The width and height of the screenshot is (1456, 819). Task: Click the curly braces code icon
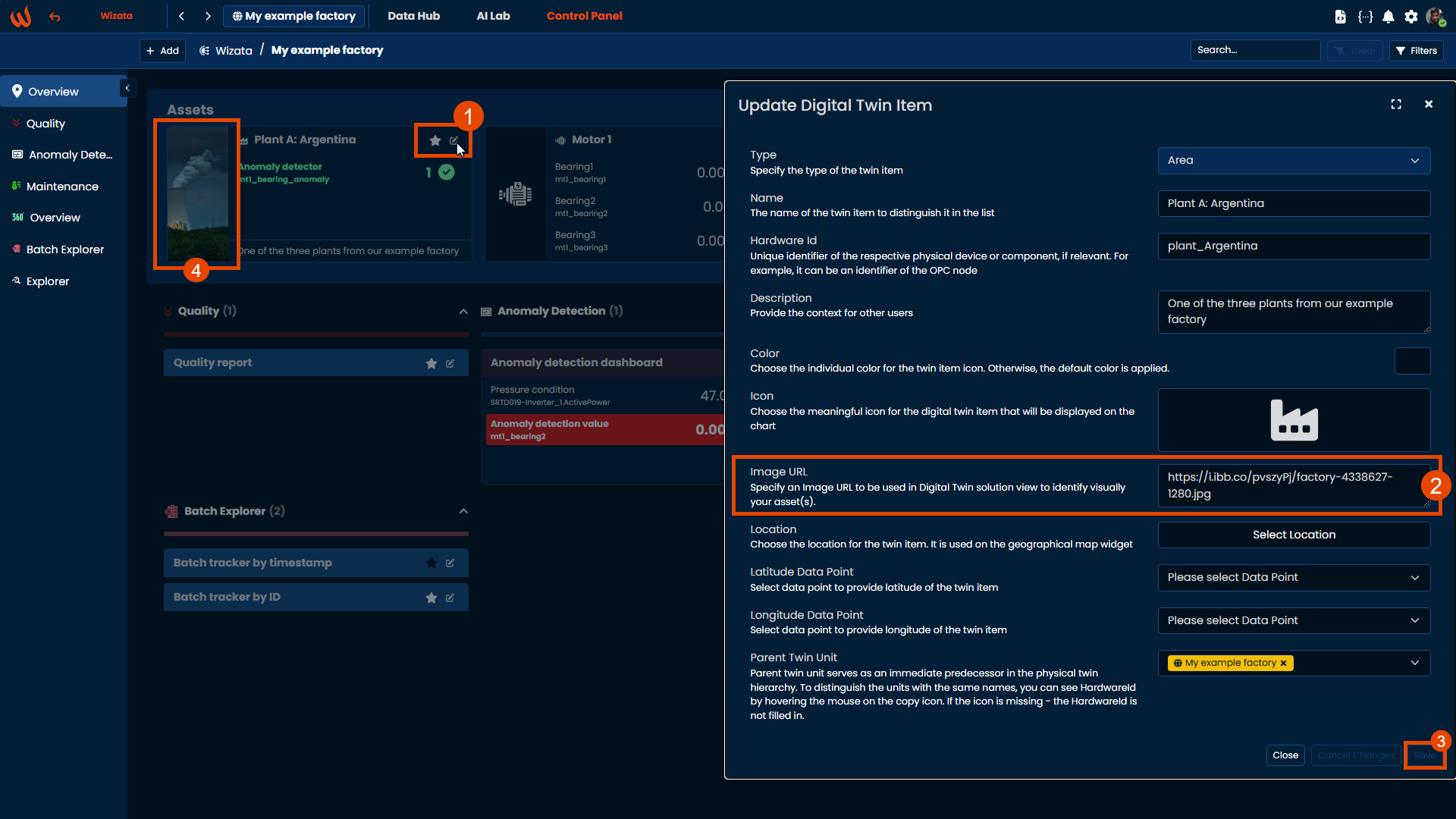coord(1365,17)
